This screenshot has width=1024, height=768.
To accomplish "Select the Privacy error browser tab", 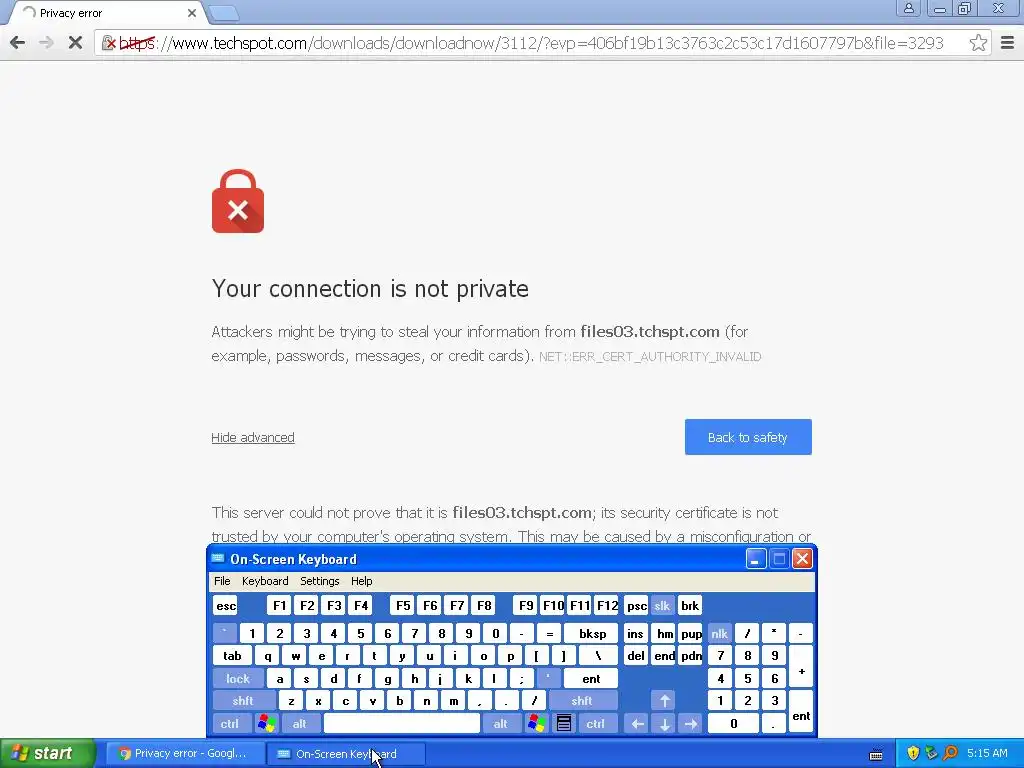I will pos(104,13).
